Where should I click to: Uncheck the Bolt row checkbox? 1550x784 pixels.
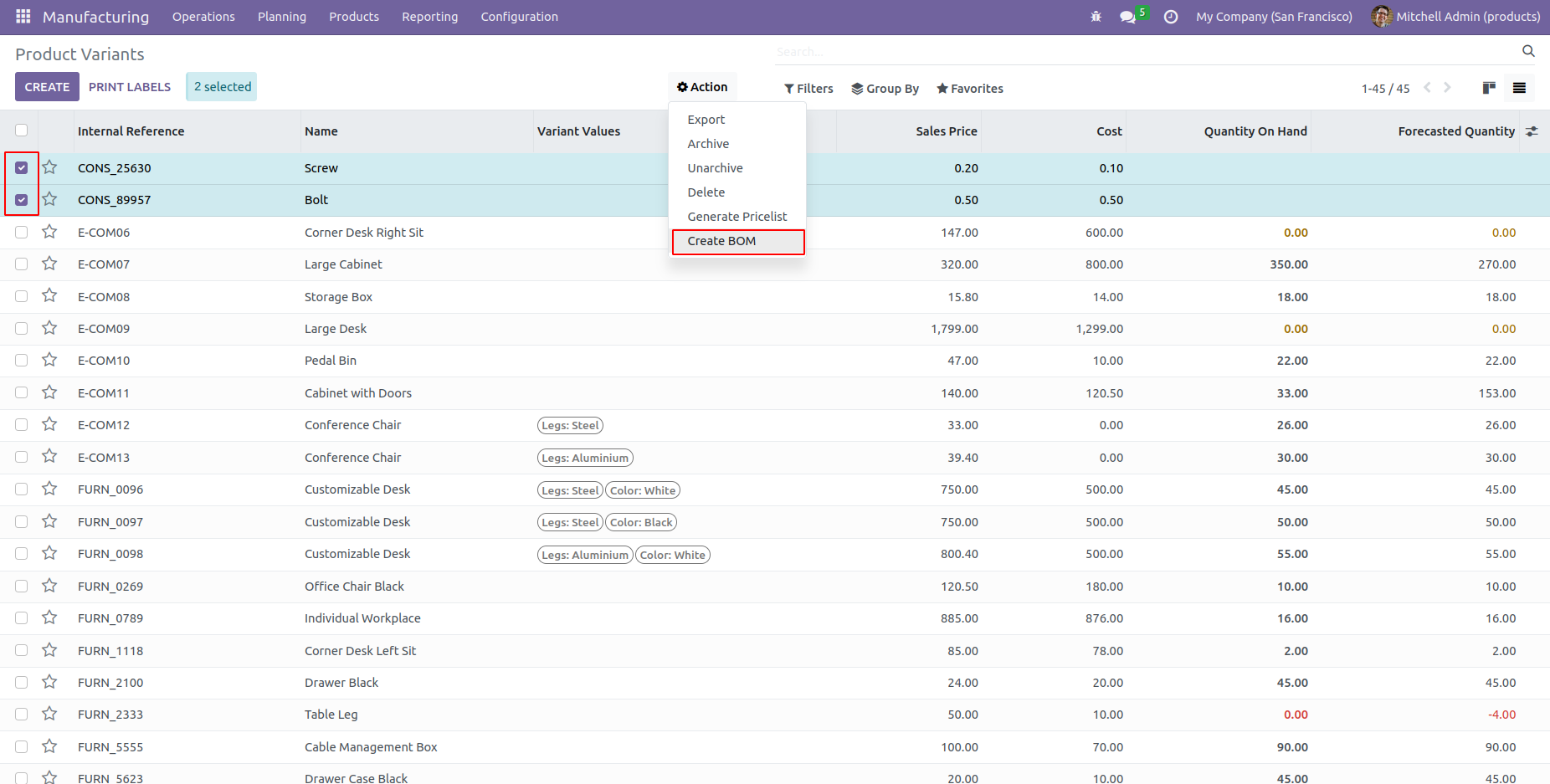click(22, 200)
